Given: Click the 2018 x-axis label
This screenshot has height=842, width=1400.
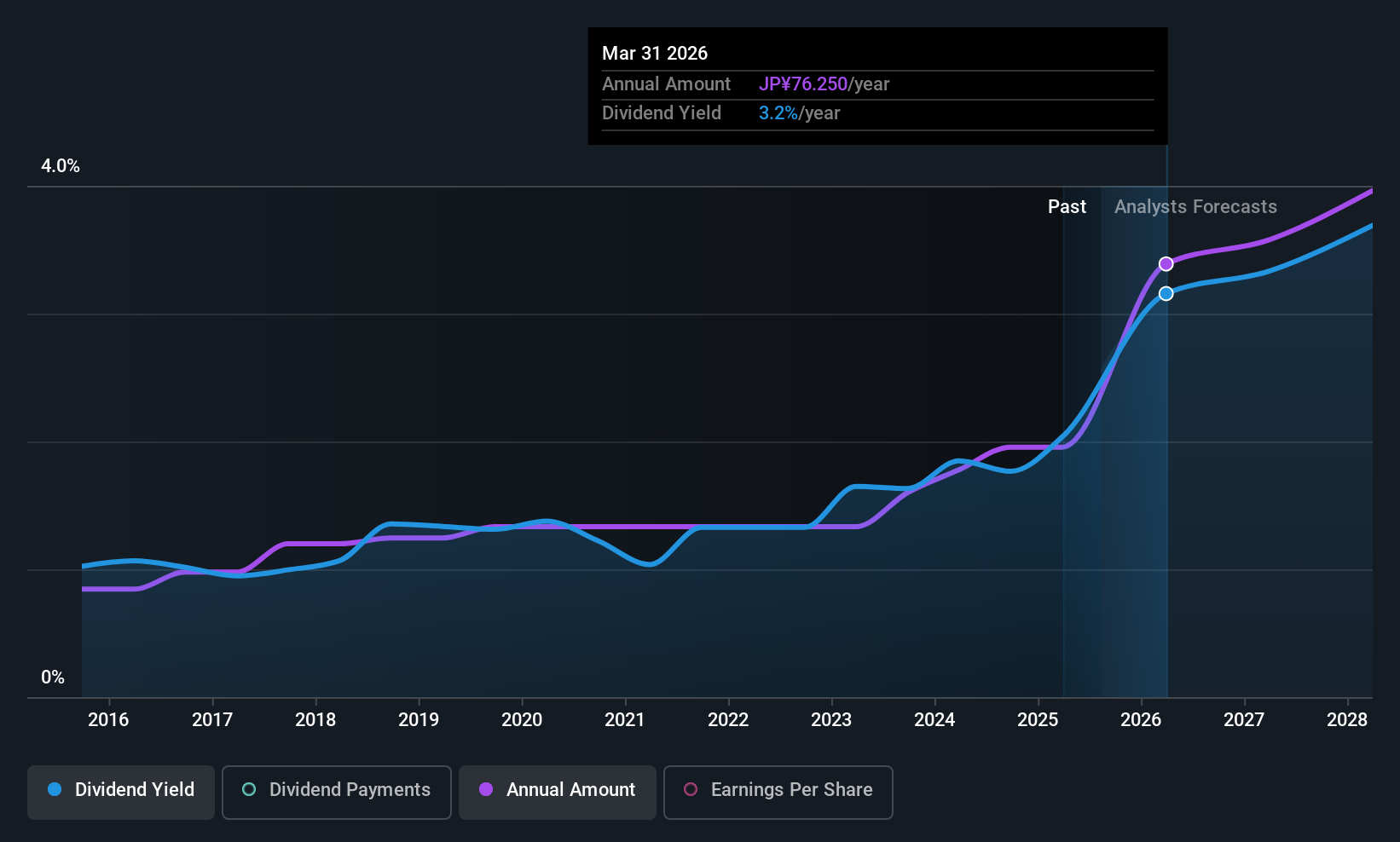Looking at the screenshot, I should (315, 720).
